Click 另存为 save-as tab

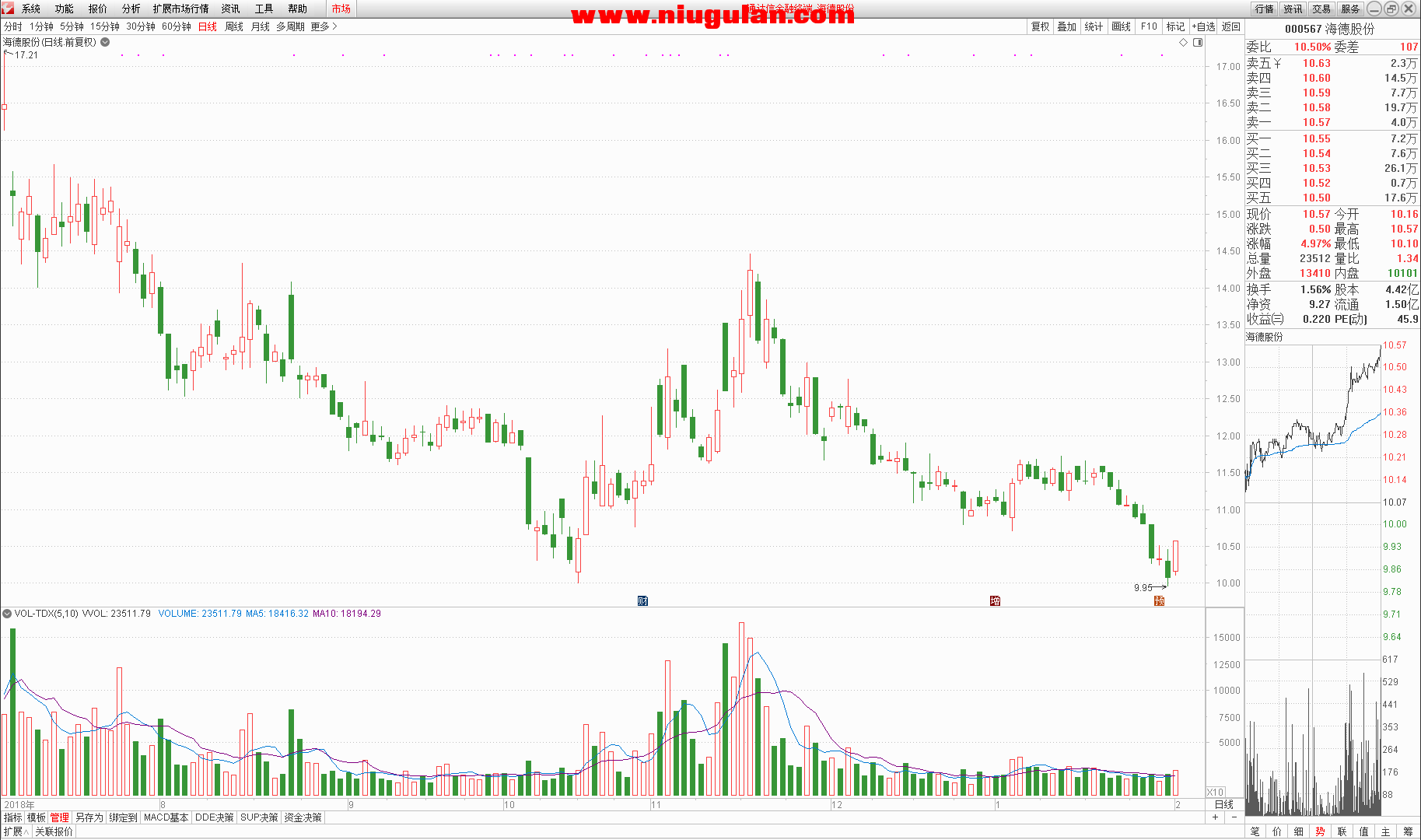(89, 817)
